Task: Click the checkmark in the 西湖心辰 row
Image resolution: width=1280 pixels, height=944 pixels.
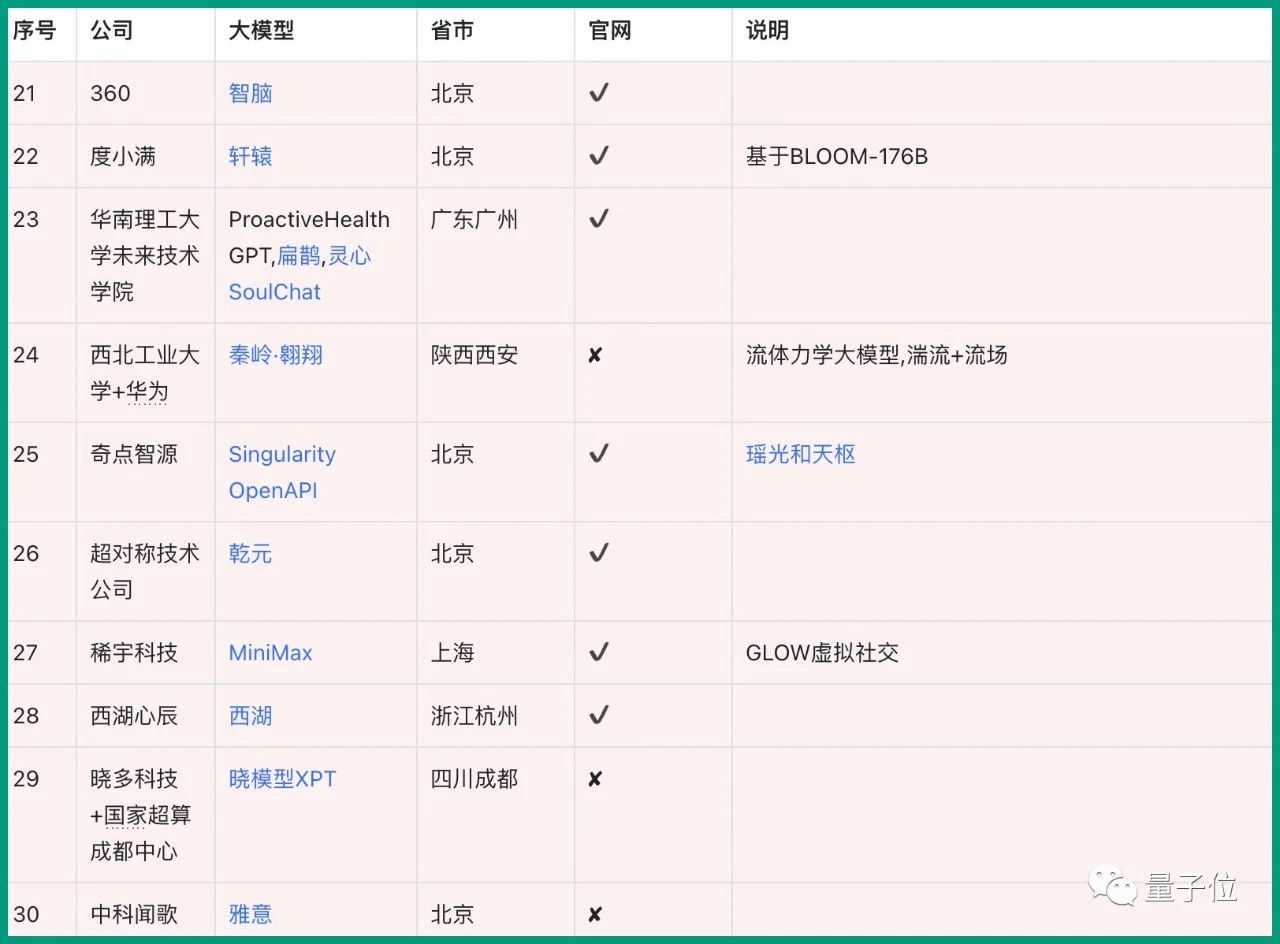Action: [599, 716]
